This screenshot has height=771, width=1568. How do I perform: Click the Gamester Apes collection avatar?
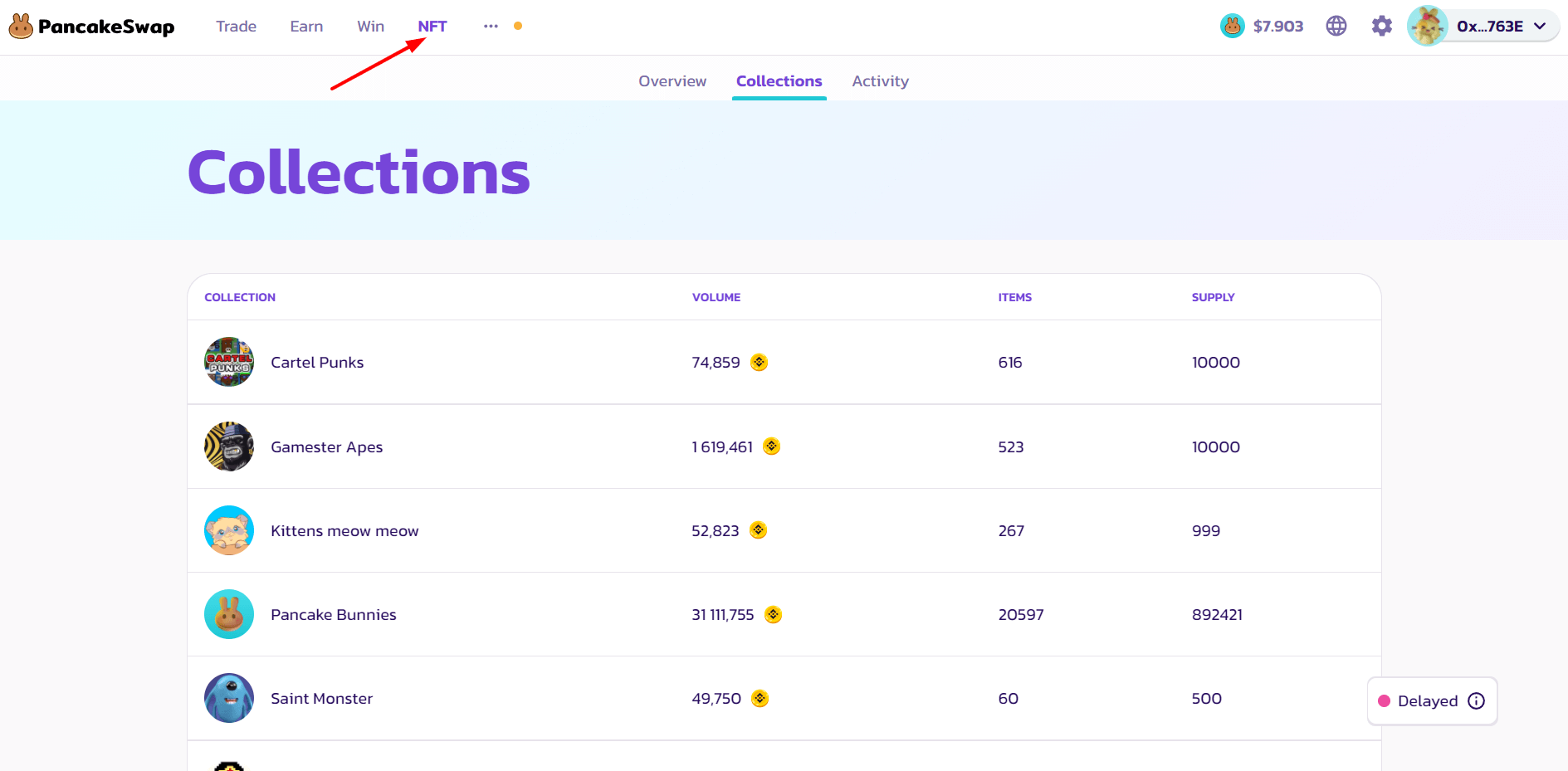tap(229, 446)
